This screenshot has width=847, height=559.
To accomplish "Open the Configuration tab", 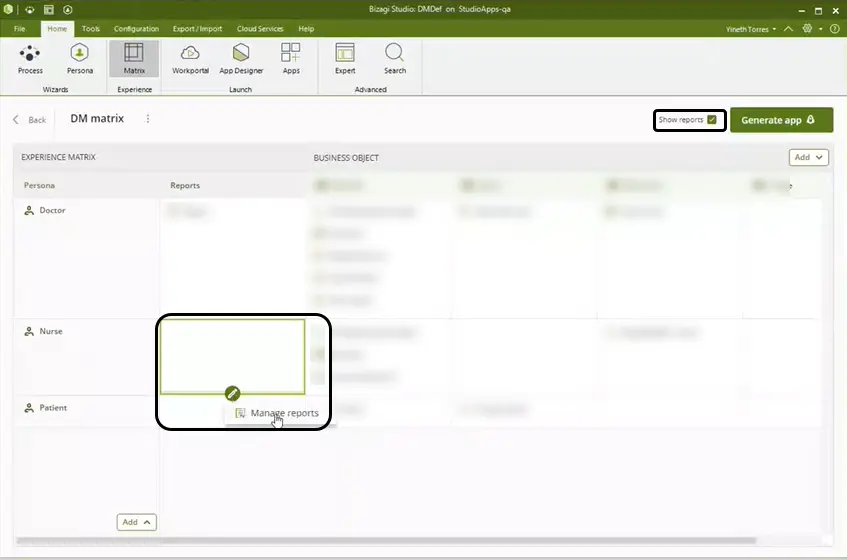I will (136, 29).
